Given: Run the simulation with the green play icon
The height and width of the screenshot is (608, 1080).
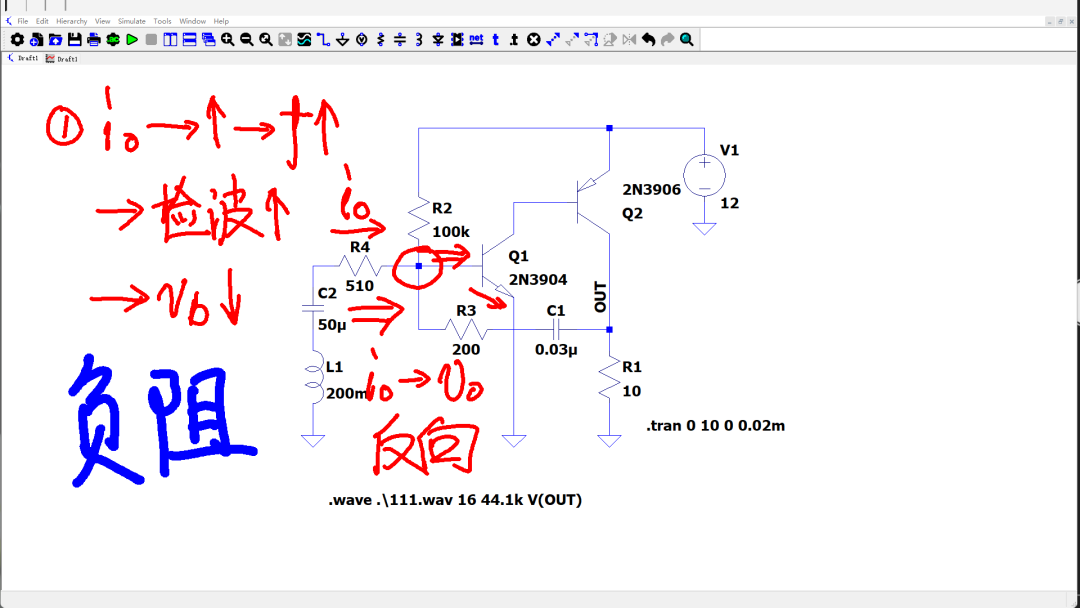Looking at the screenshot, I should tap(132, 40).
